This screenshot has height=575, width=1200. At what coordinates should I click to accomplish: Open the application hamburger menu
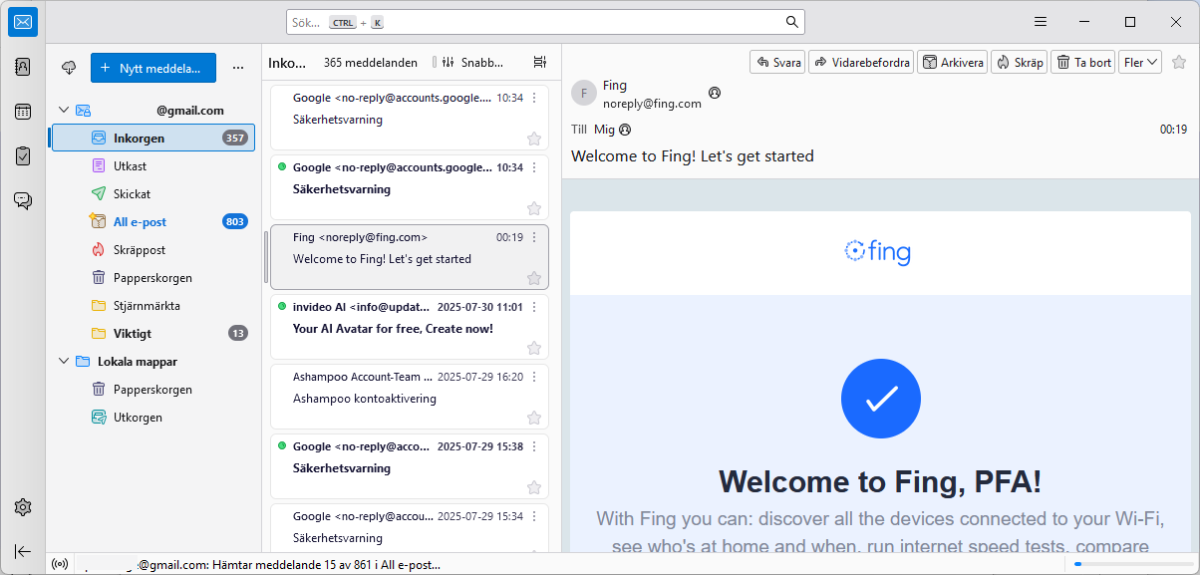point(1040,22)
